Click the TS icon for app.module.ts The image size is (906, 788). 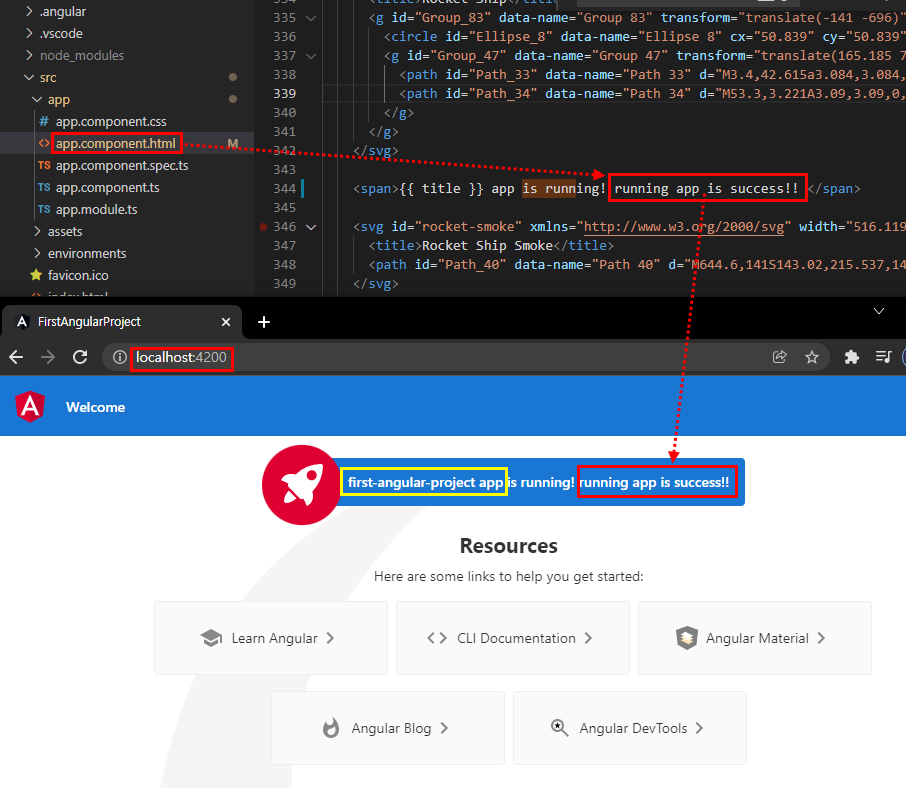pos(44,209)
